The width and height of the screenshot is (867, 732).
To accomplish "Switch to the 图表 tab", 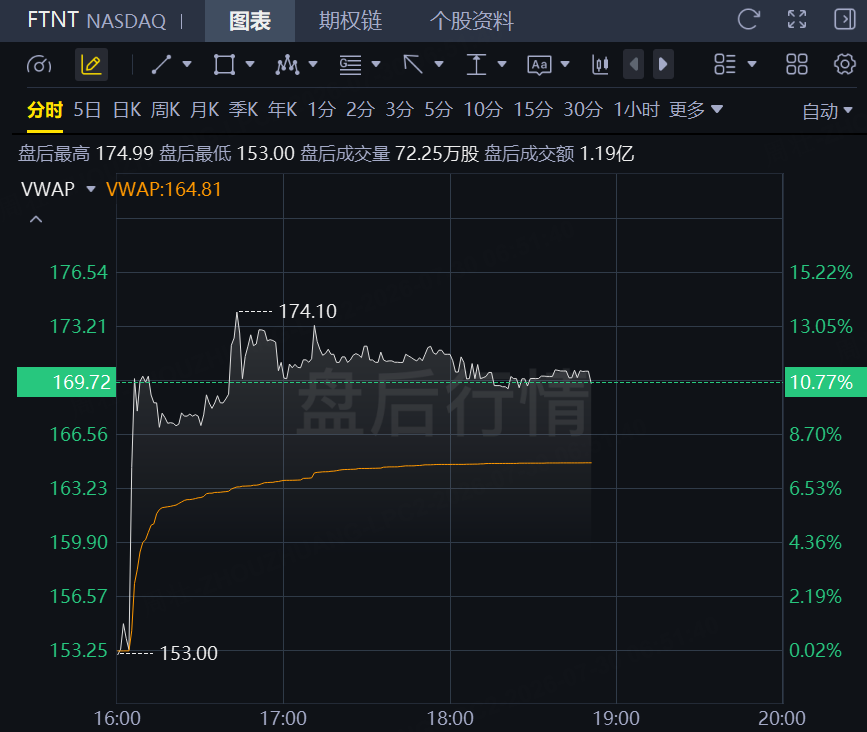I will point(250,21).
